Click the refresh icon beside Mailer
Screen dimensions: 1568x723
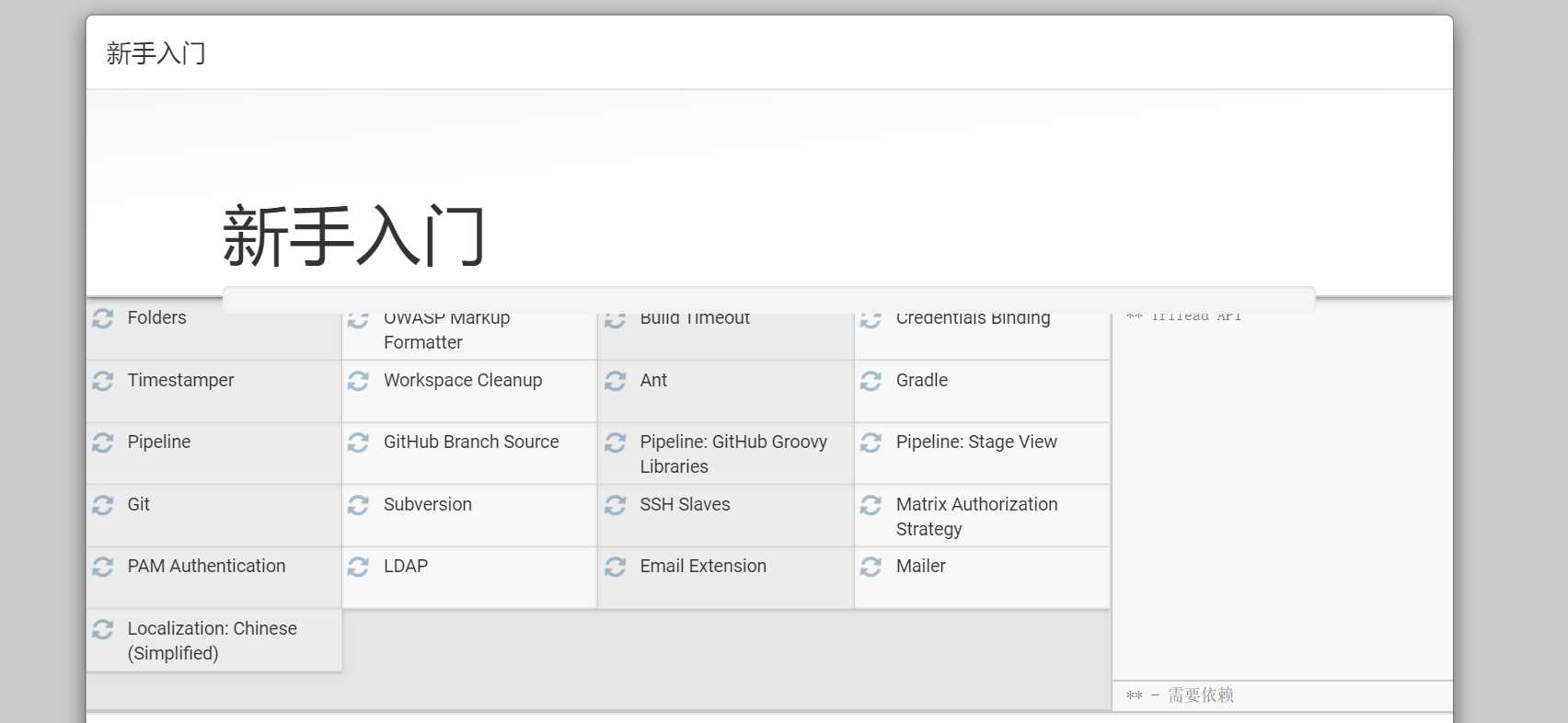(x=871, y=567)
